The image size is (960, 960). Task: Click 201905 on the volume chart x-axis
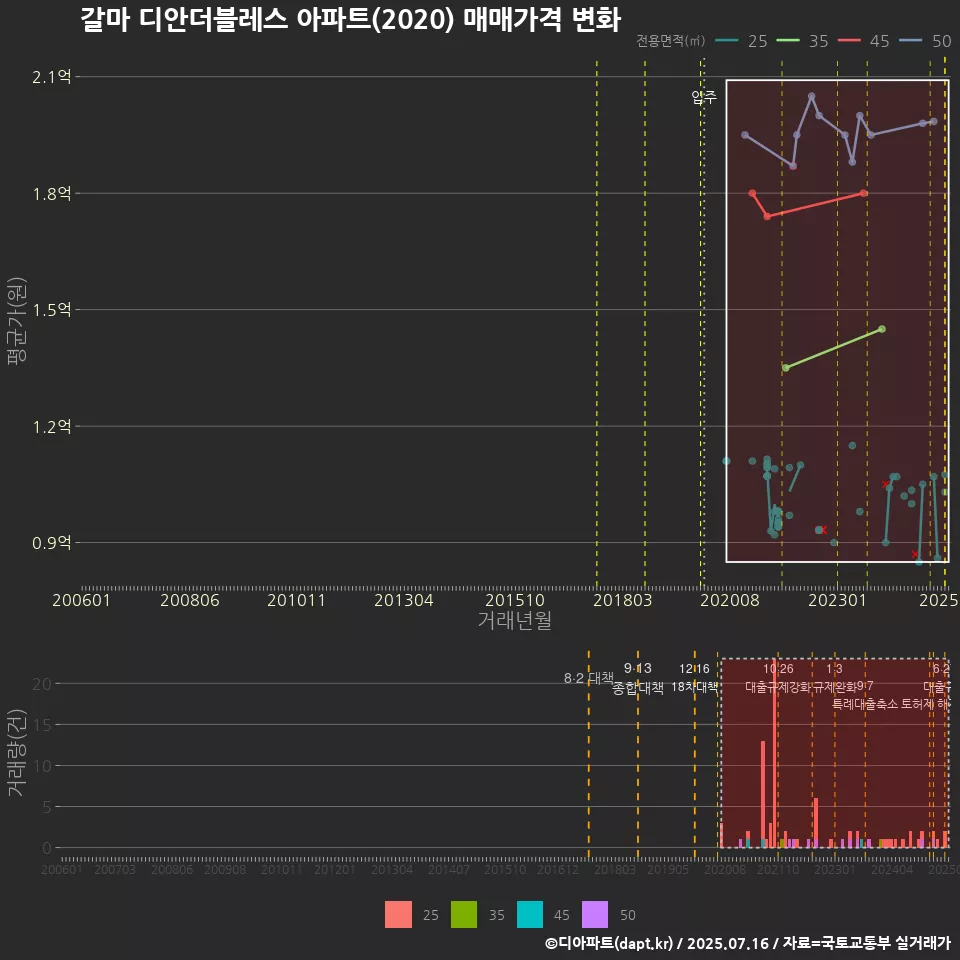668,869
